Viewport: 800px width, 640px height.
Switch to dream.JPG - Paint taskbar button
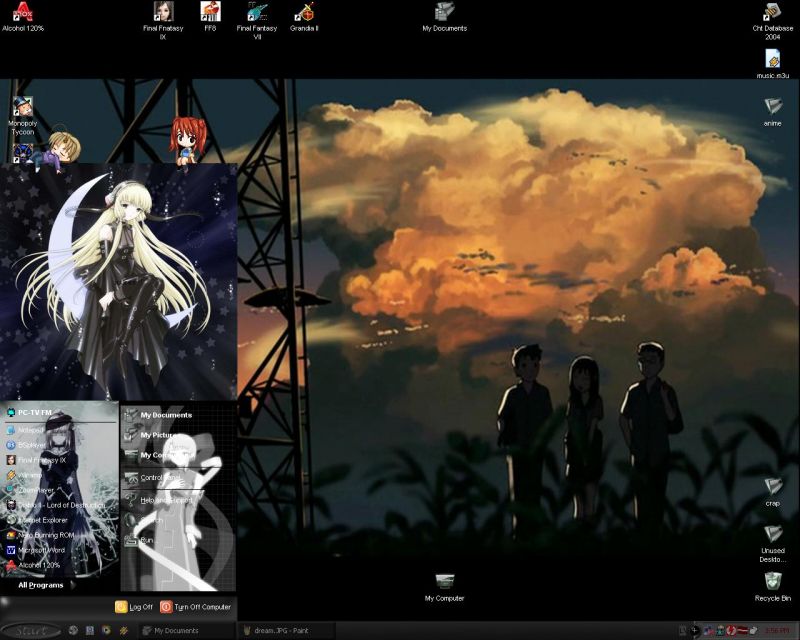point(287,631)
